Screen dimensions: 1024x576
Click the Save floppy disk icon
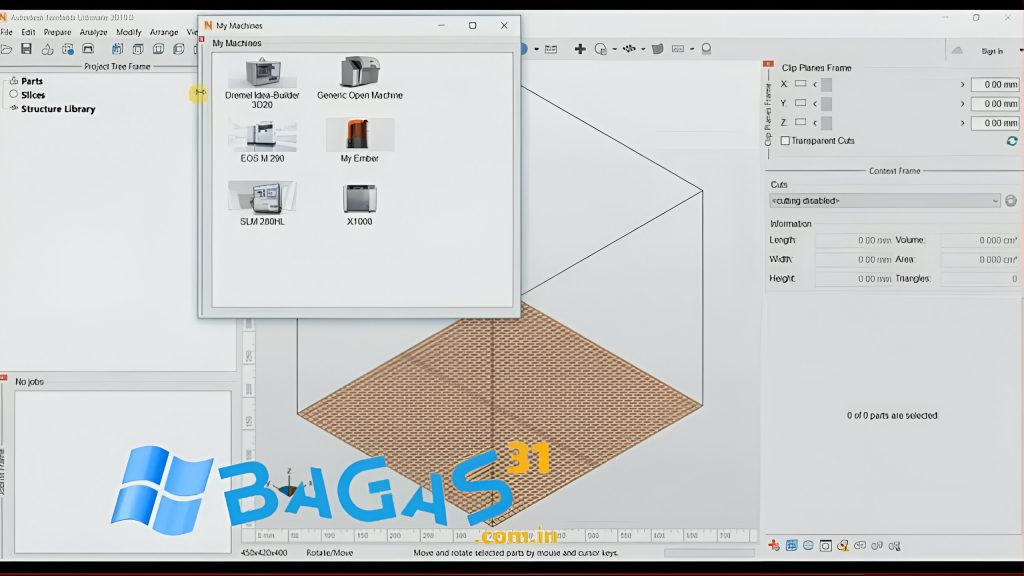(x=26, y=49)
